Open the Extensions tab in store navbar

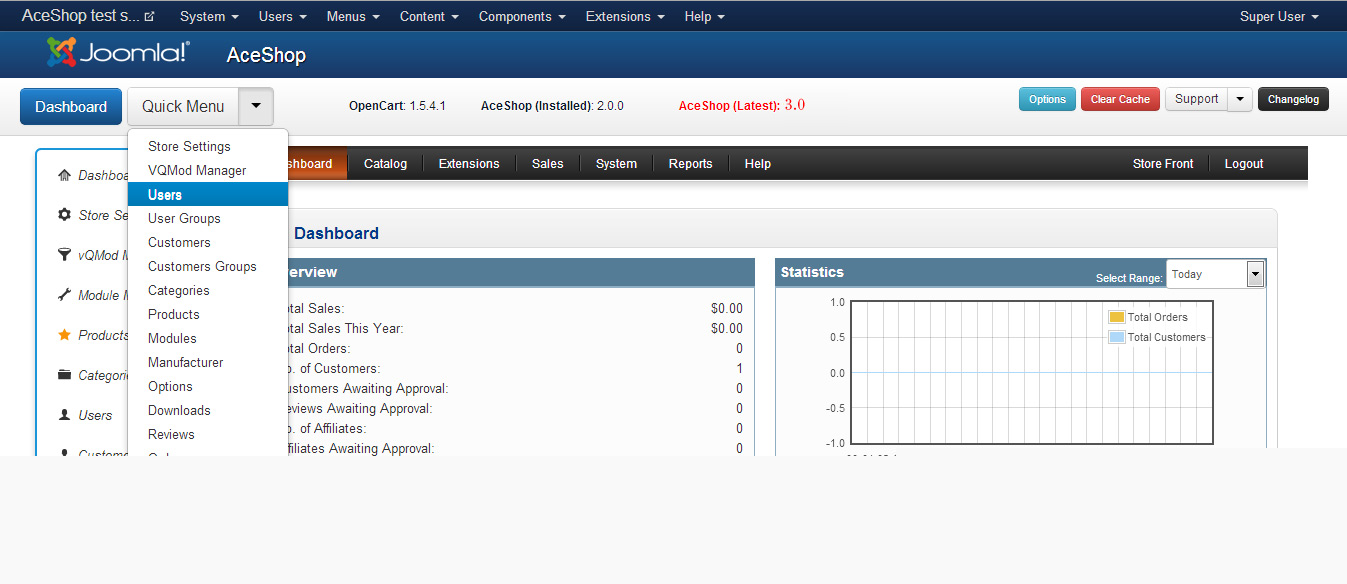click(469, 163)
